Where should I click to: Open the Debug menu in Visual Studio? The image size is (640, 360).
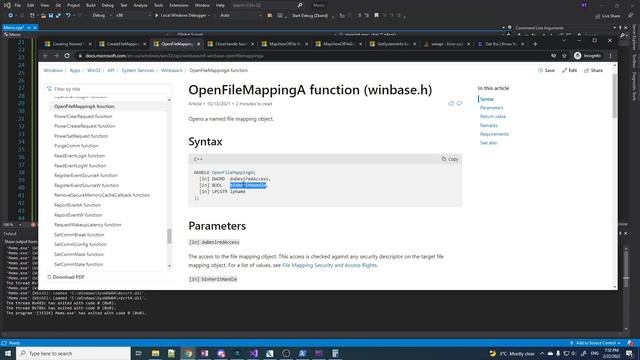108,5
